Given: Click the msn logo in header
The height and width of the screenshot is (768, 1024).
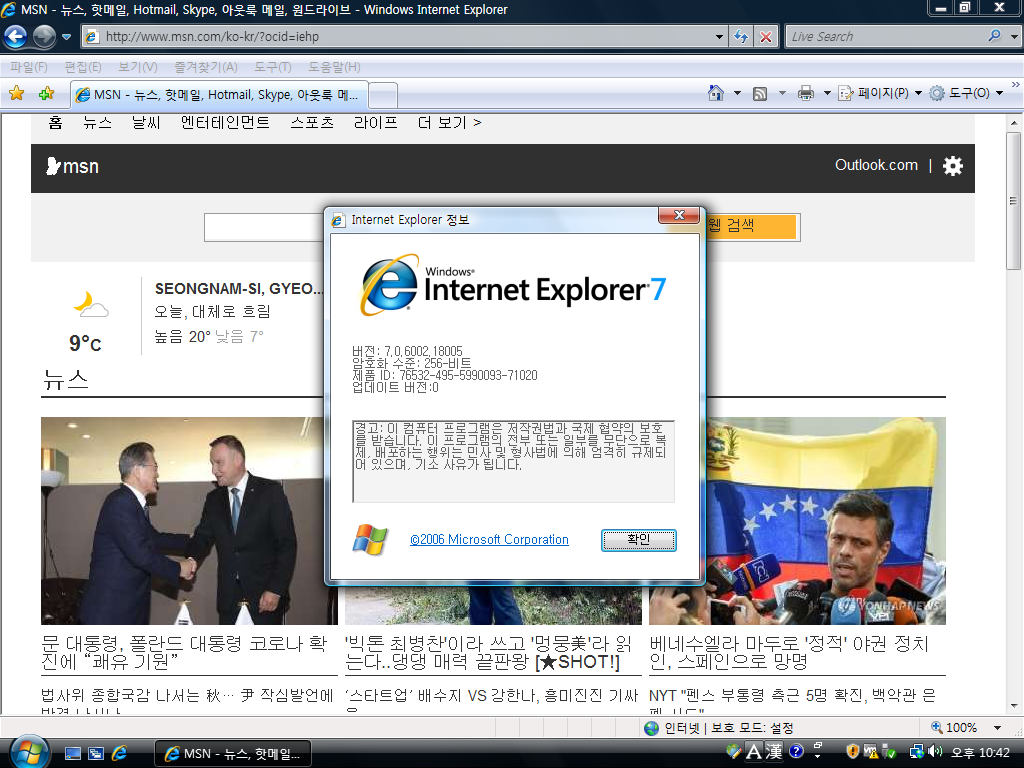Looking at the screenshot, I should (72, 167).
